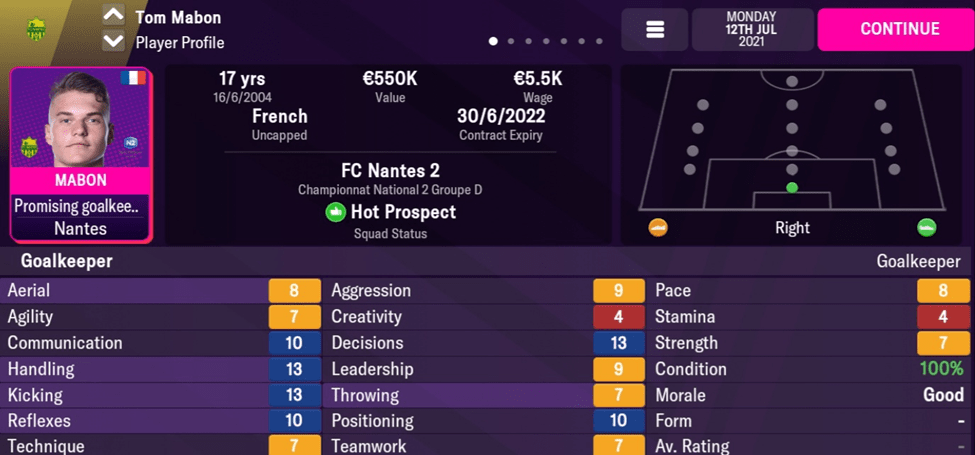The height and width of the screenshot is (455, 975).
Task: Click the Throwing attribute row
Action: point(485,395)
